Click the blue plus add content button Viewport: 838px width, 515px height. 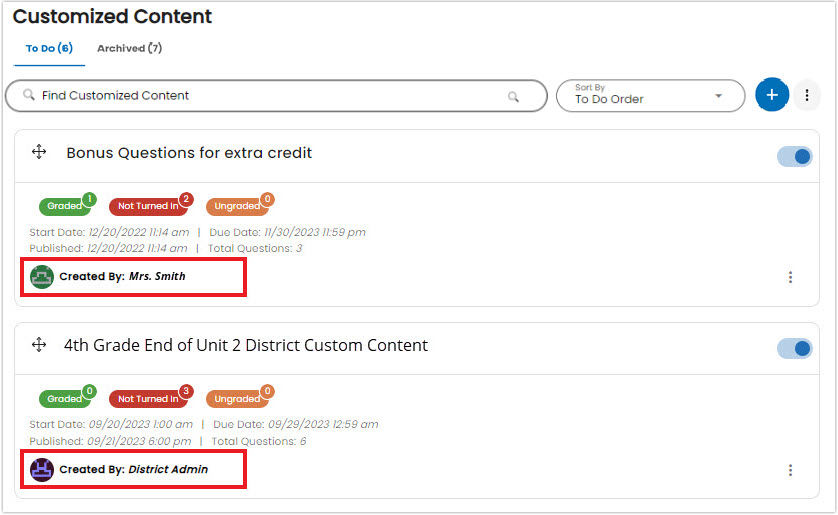tap(772, 95)
